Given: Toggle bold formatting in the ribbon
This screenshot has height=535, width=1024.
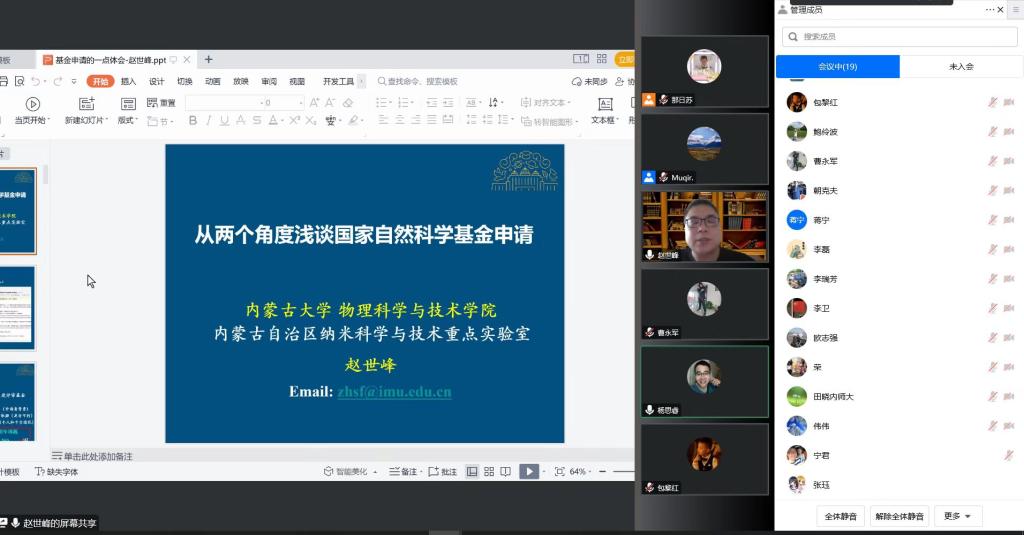Looking at the screenshot, I should click(193, 121).
